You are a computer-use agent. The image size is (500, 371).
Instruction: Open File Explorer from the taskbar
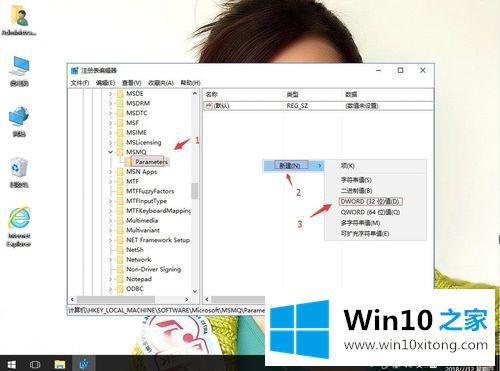[60, 364]
